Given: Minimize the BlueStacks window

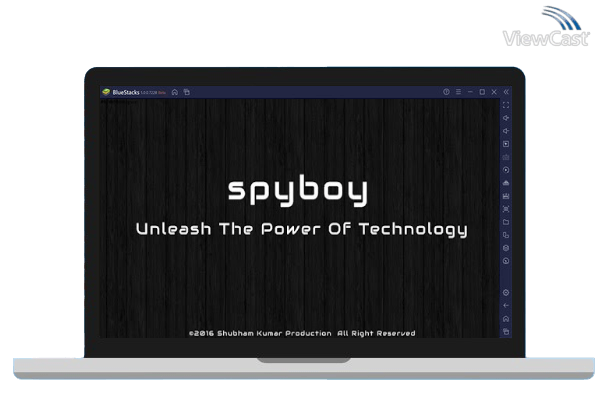Looking at the screenshot, I should click(x=470, y=92).
